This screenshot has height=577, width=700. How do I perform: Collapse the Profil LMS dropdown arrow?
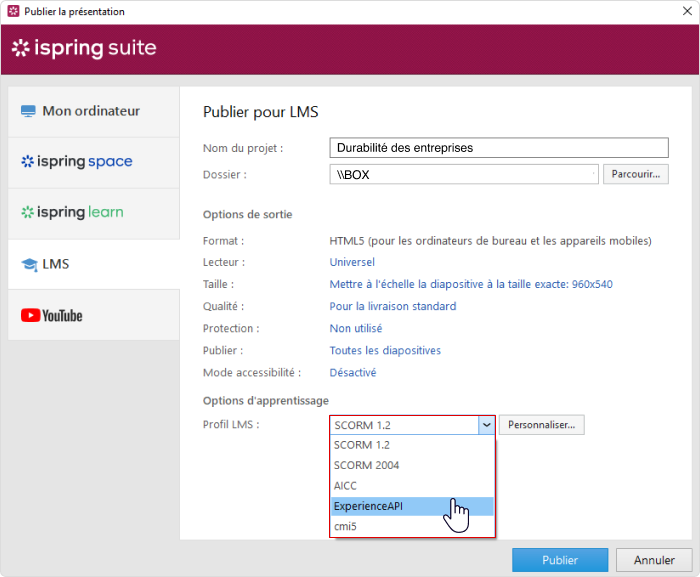487,425
